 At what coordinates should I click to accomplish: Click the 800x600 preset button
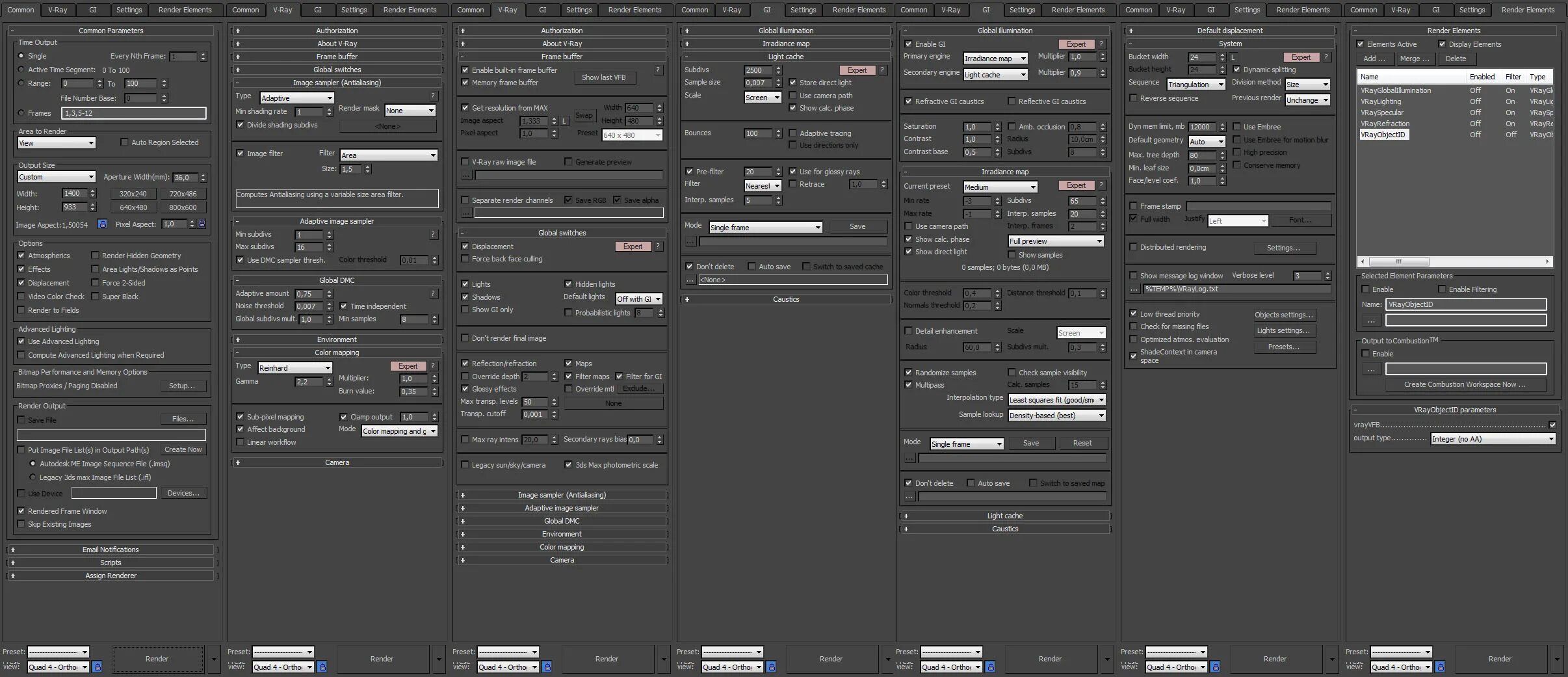pos(183,207)
